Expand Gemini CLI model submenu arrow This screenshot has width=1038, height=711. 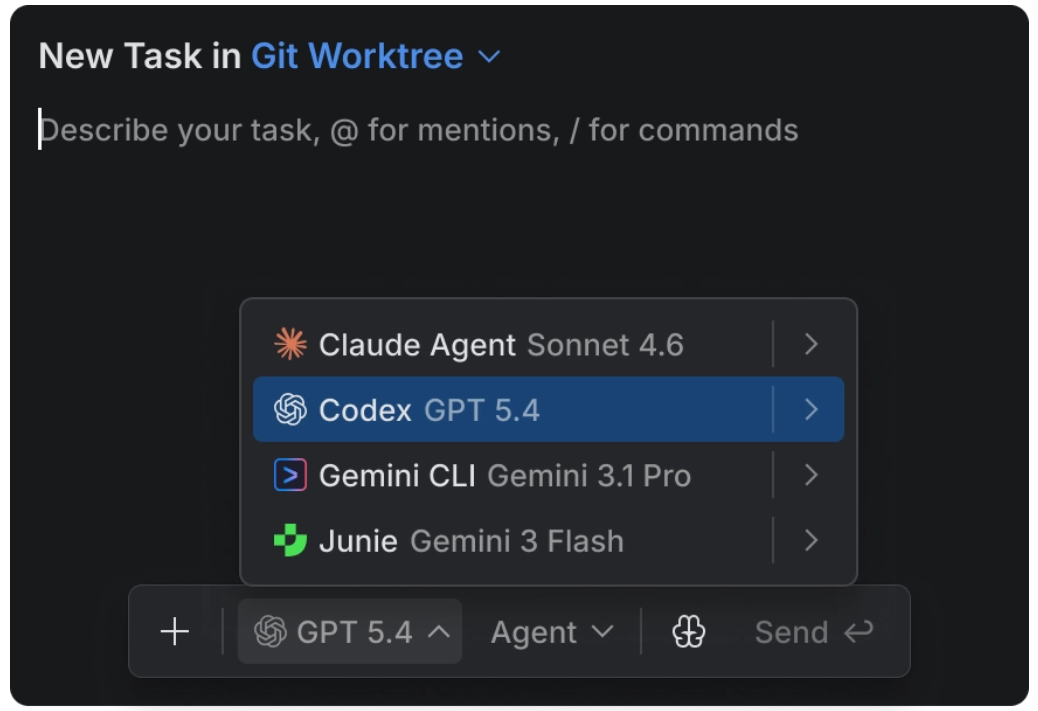tap(811, 475)
